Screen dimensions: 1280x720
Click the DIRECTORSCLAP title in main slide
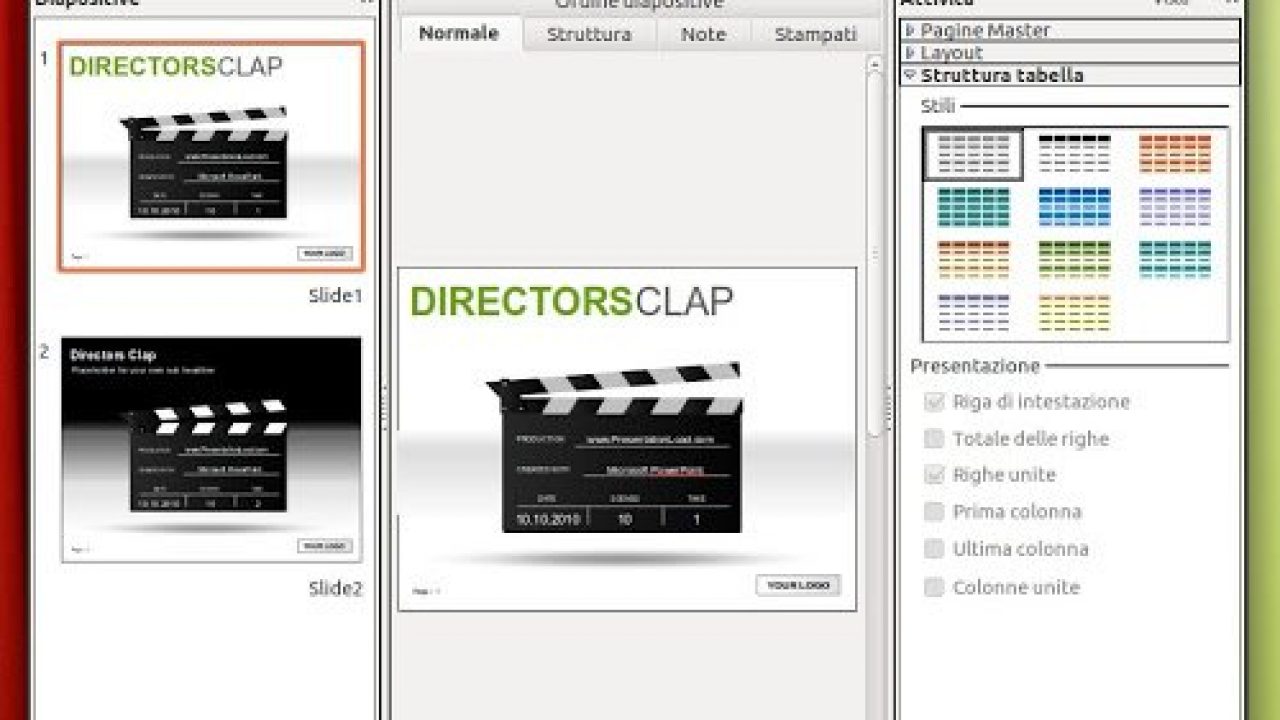coord(571,301)
